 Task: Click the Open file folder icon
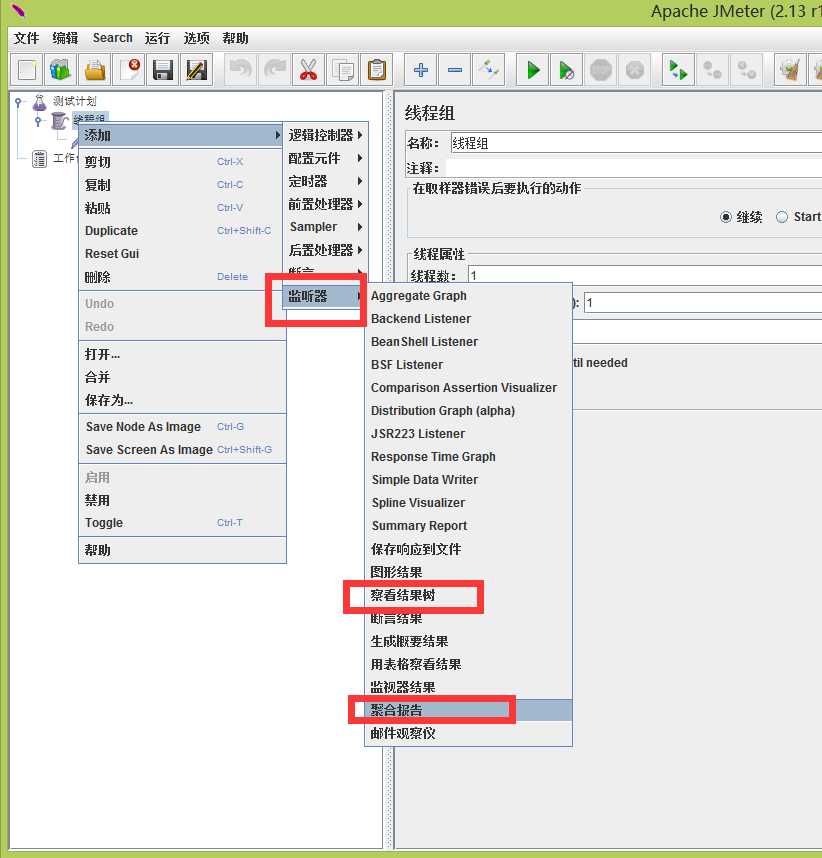95,71
